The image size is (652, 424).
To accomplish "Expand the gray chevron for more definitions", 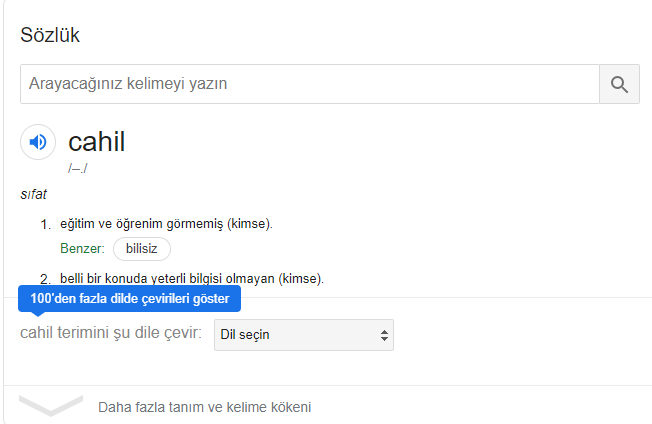I will pos(51,406).
